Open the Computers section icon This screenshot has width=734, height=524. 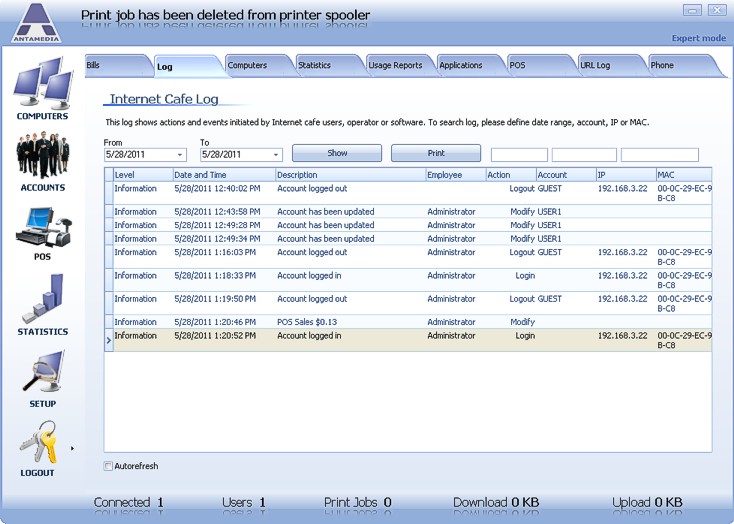tap(43, 83)
